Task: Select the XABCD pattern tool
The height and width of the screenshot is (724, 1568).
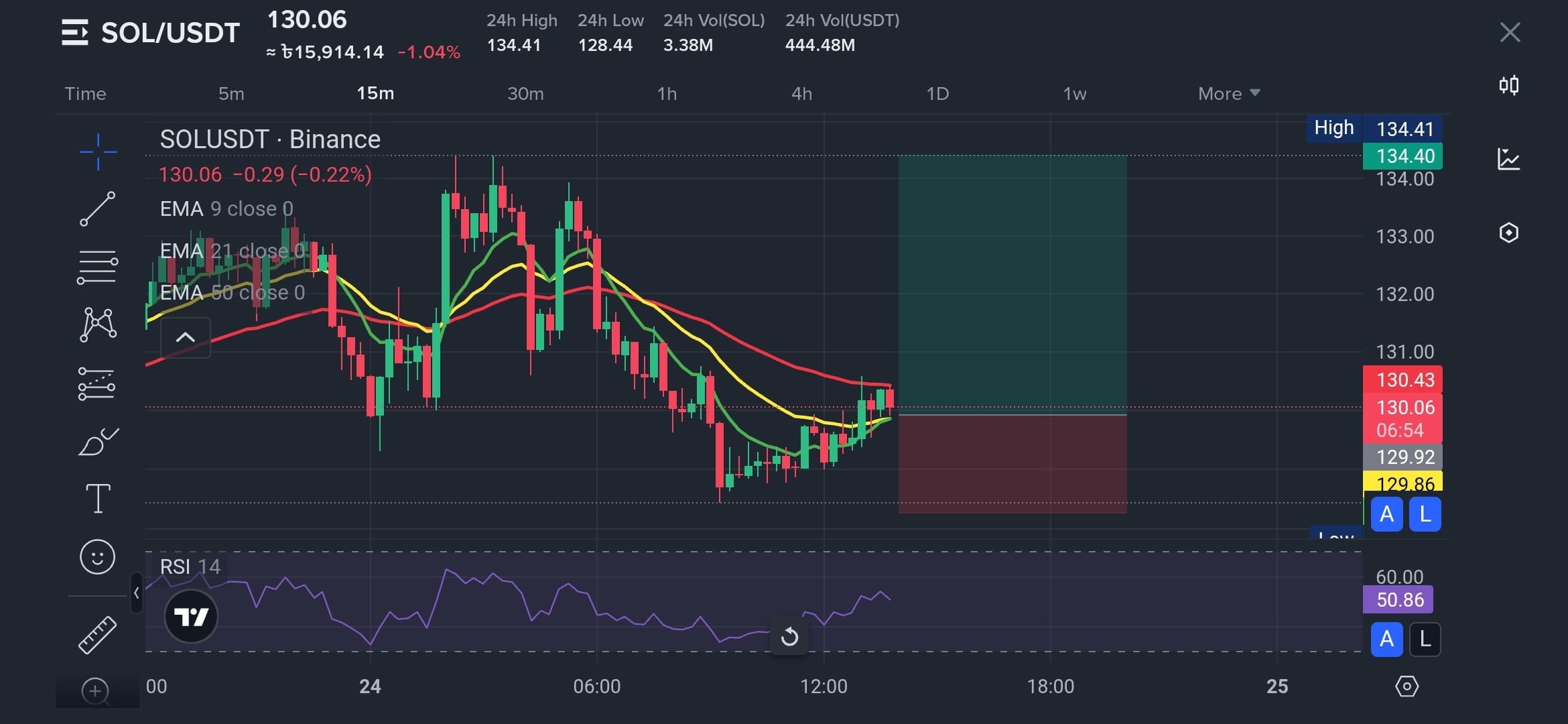Action: click(98, 325)
